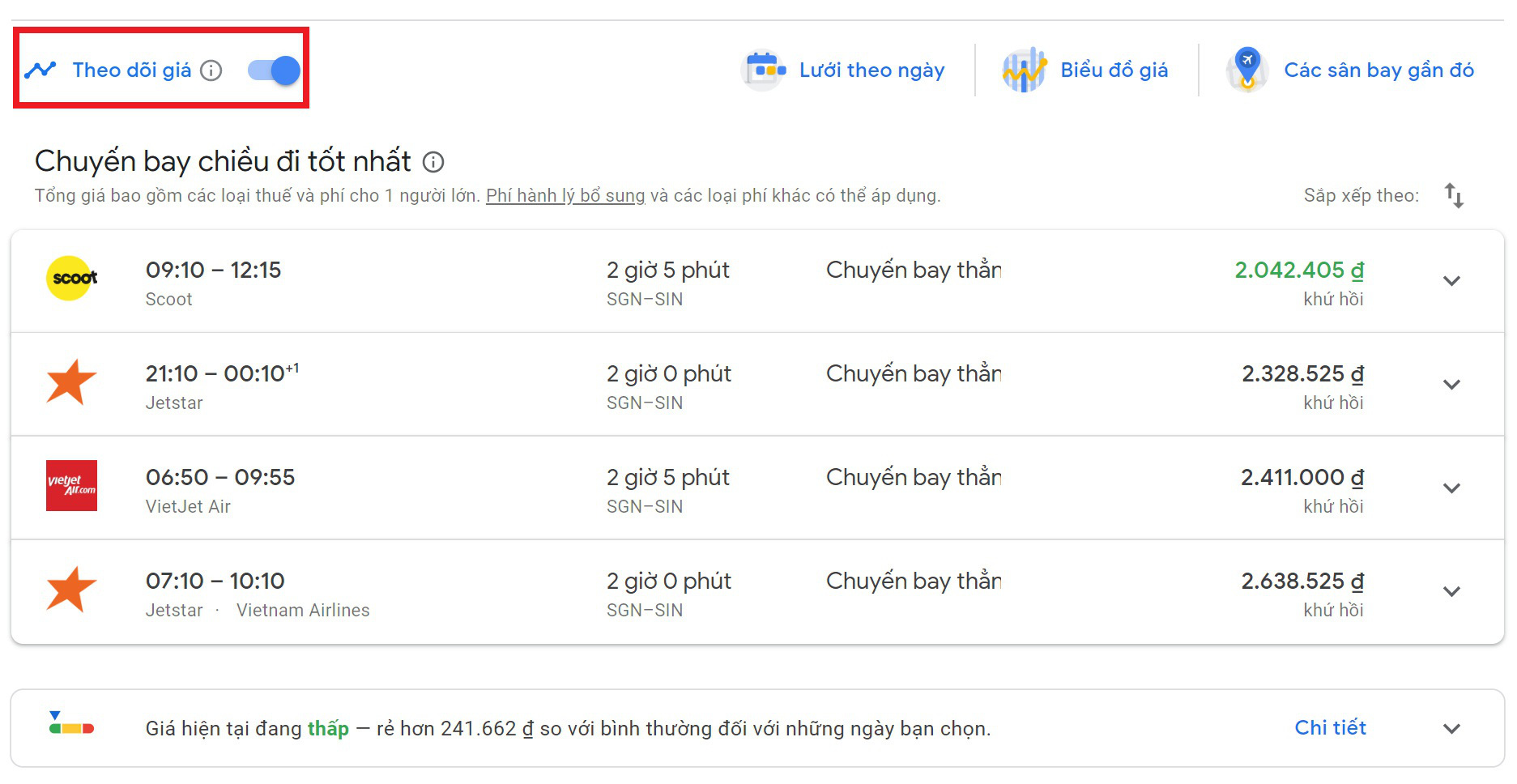Click the sort arrows icon beside Sắp xếp theo

coord(1454,195)
